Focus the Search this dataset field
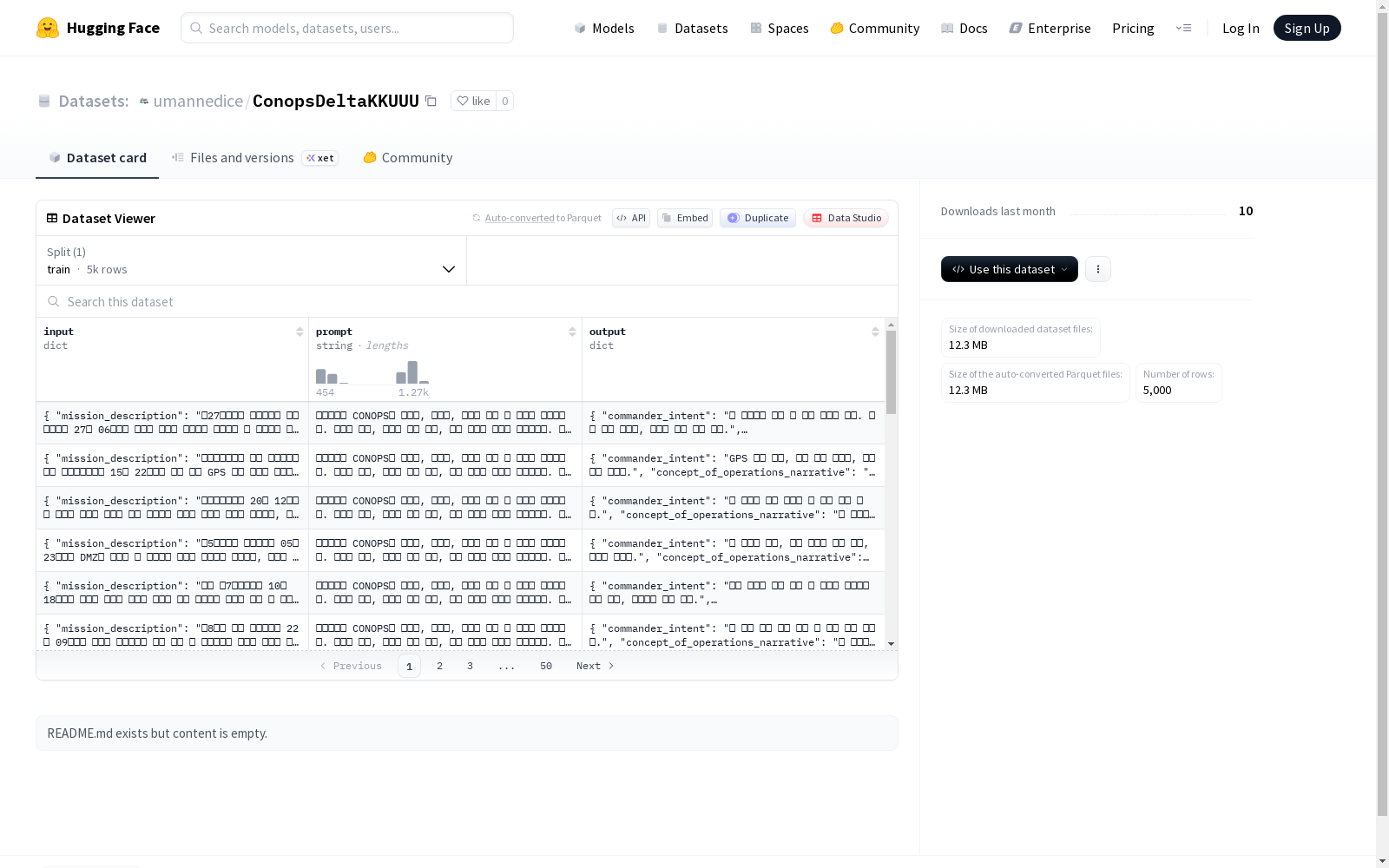The height and width of the screenshot is (868, 1389). [467, 301]
